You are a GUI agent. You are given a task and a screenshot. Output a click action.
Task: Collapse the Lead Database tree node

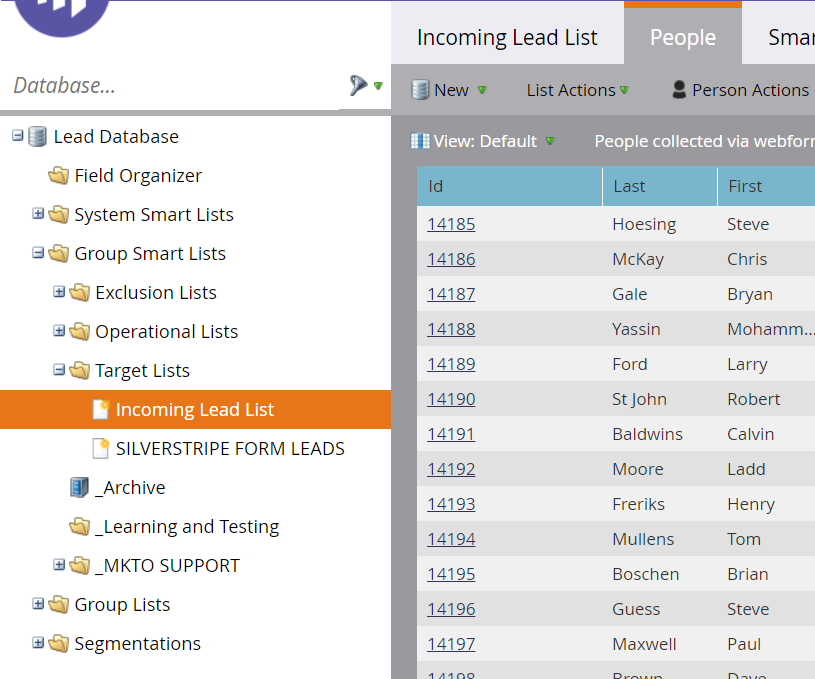pos(18,136)
